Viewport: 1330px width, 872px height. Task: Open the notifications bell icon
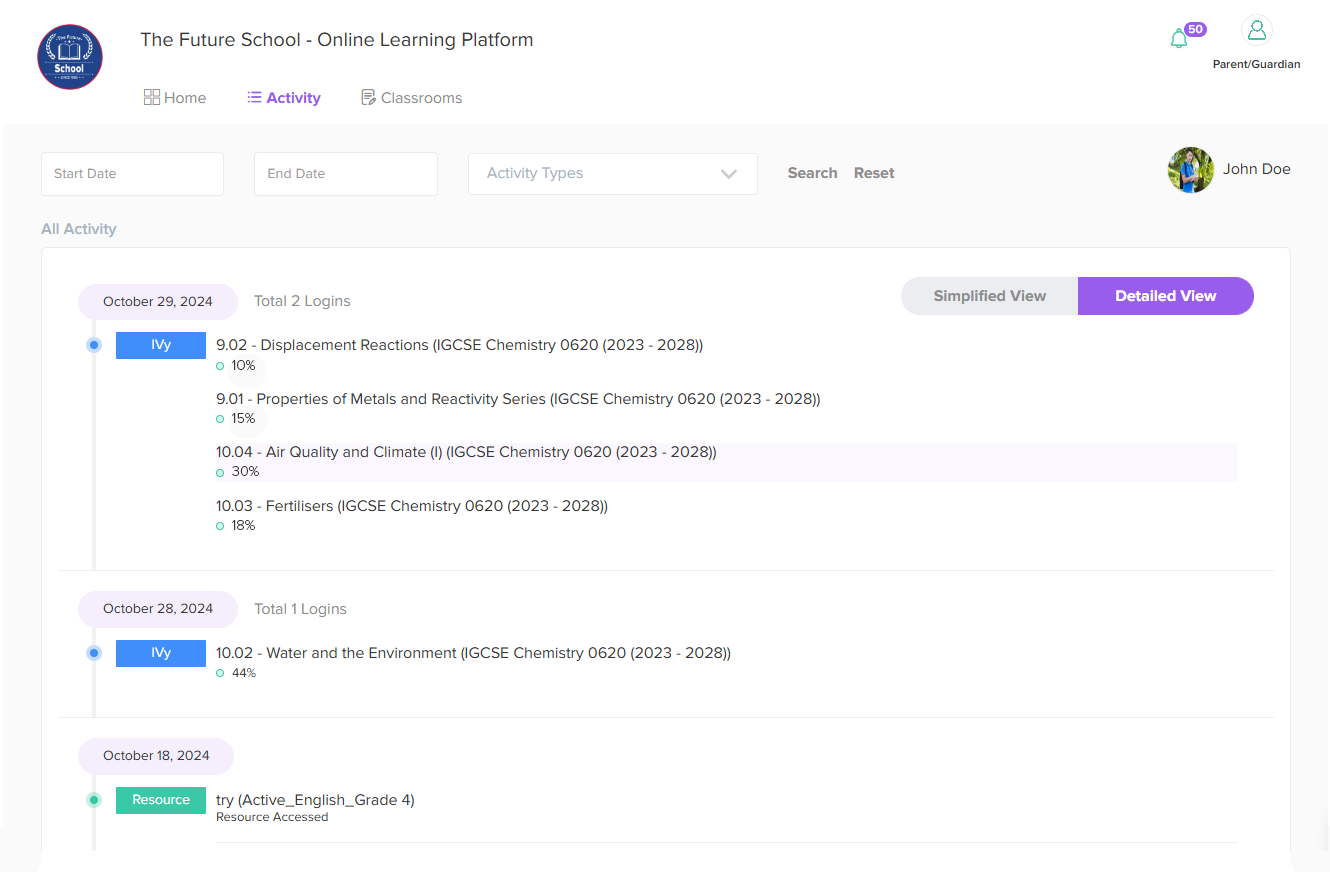[1179, 39]
